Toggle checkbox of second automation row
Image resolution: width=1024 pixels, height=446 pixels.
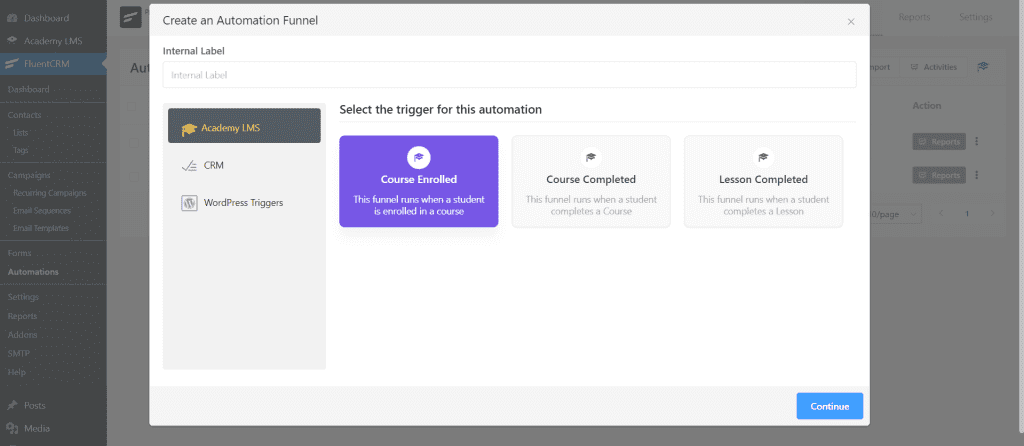click(133, 176)
